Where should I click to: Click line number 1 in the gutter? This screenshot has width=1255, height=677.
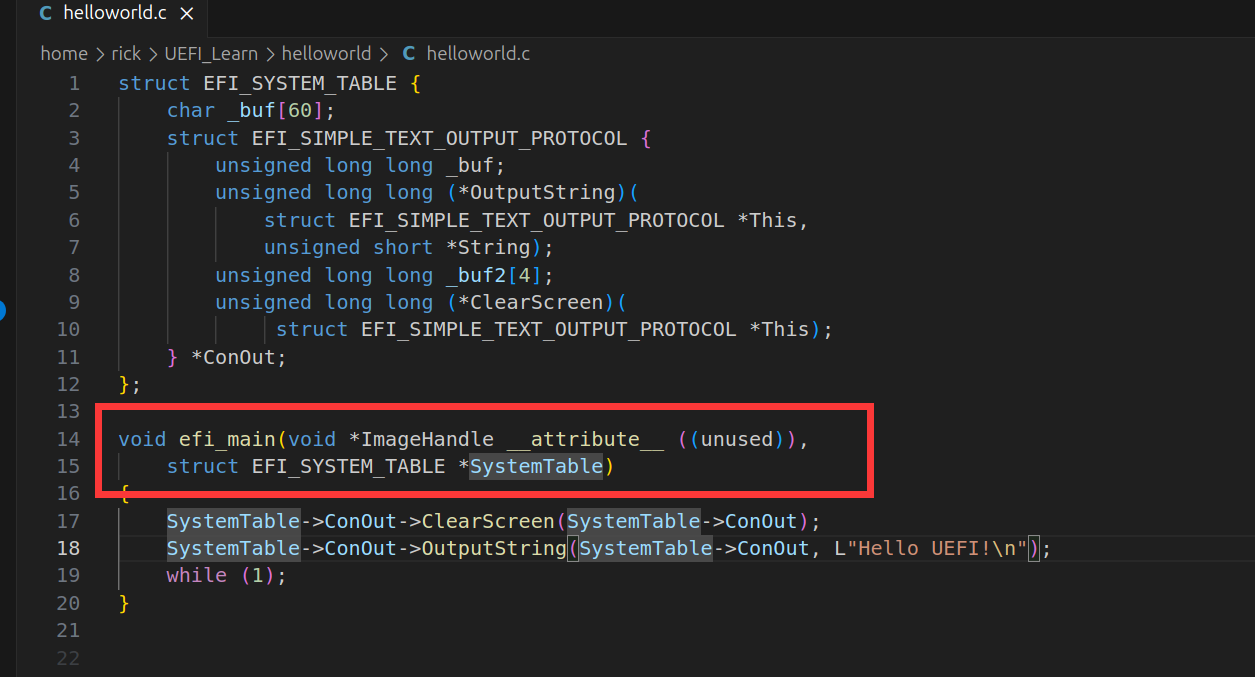point(74,83)
